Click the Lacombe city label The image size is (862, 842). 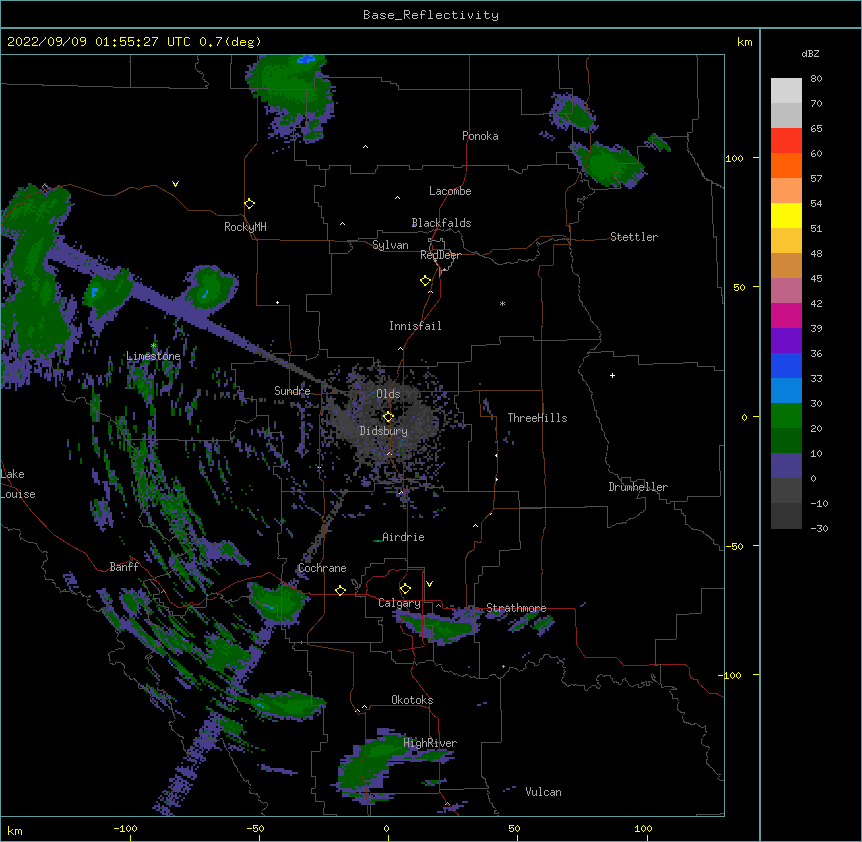tap(450, 191)
